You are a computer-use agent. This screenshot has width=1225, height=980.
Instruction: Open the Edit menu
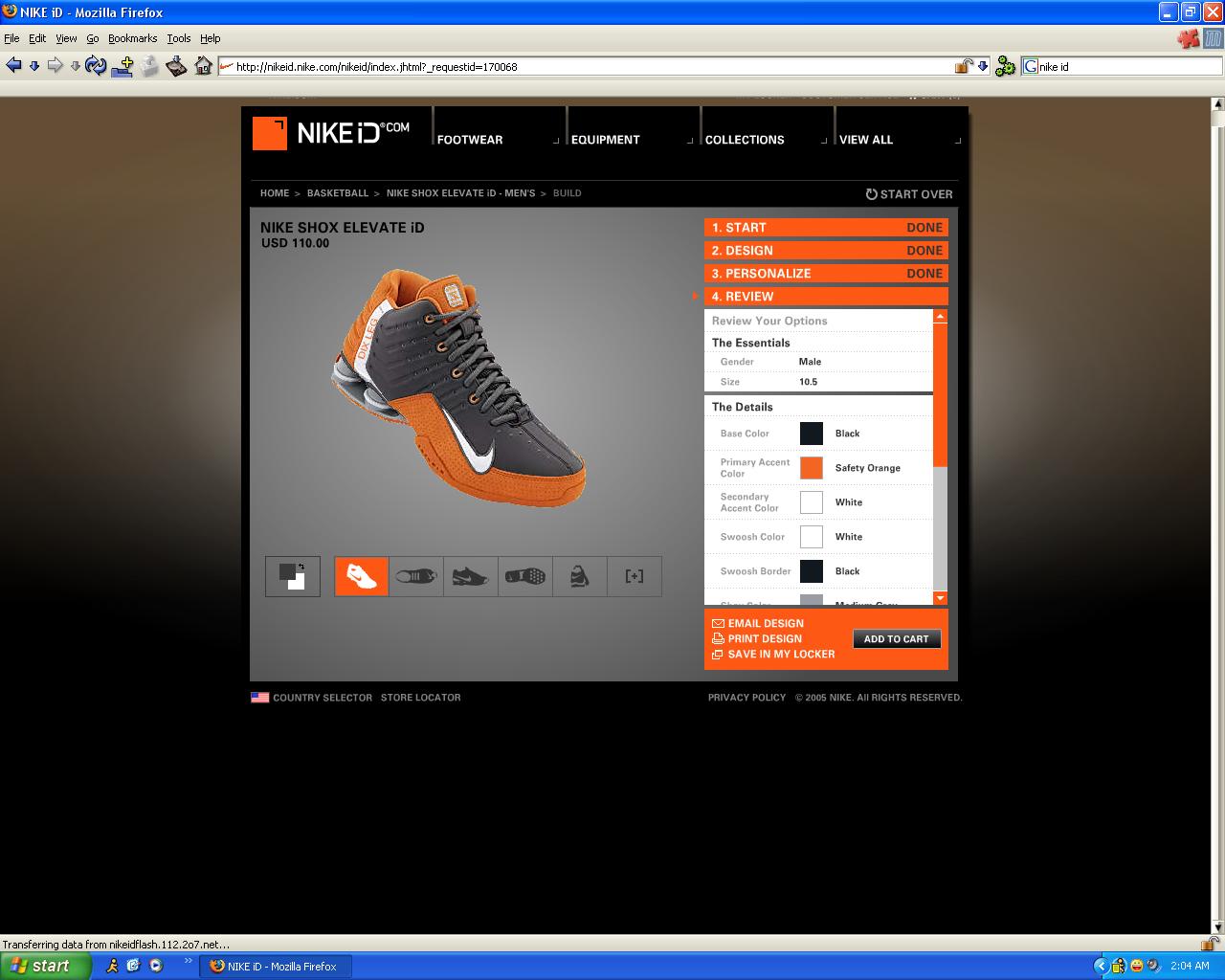(37, 38)
